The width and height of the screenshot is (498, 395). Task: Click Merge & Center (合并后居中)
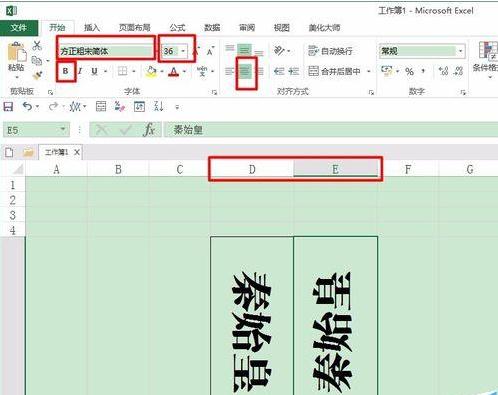[x=334, y=71]
